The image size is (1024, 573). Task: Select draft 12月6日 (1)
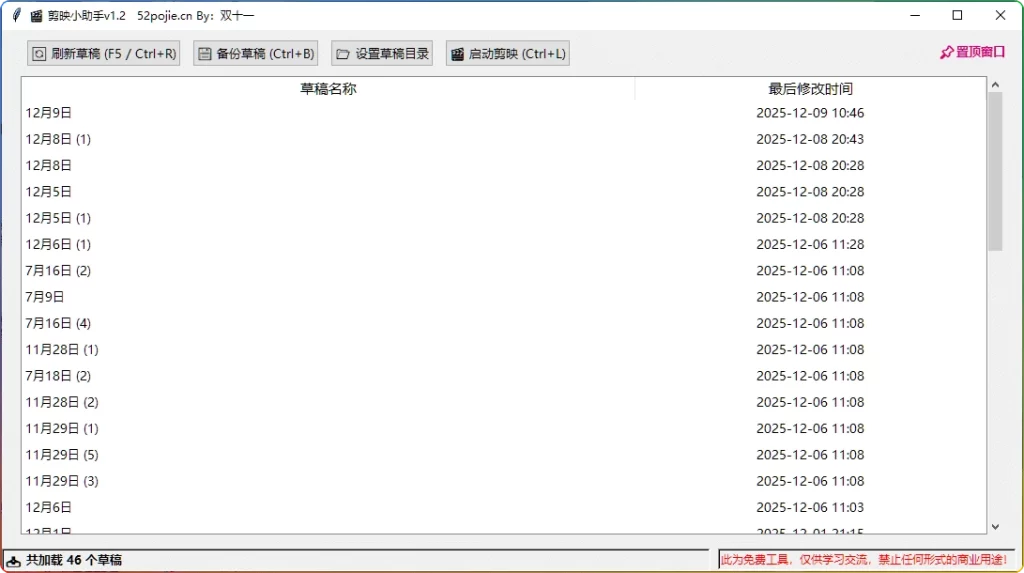tap(504, 244)
